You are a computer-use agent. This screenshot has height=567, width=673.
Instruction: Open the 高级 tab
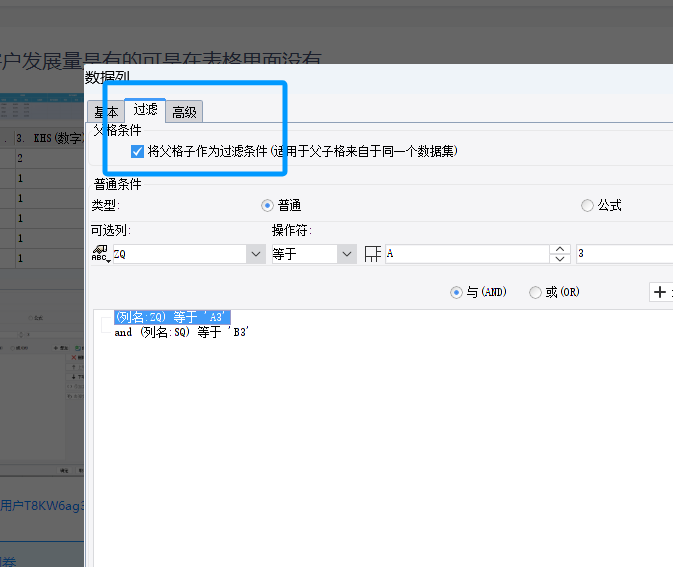(x=184, y=112)
